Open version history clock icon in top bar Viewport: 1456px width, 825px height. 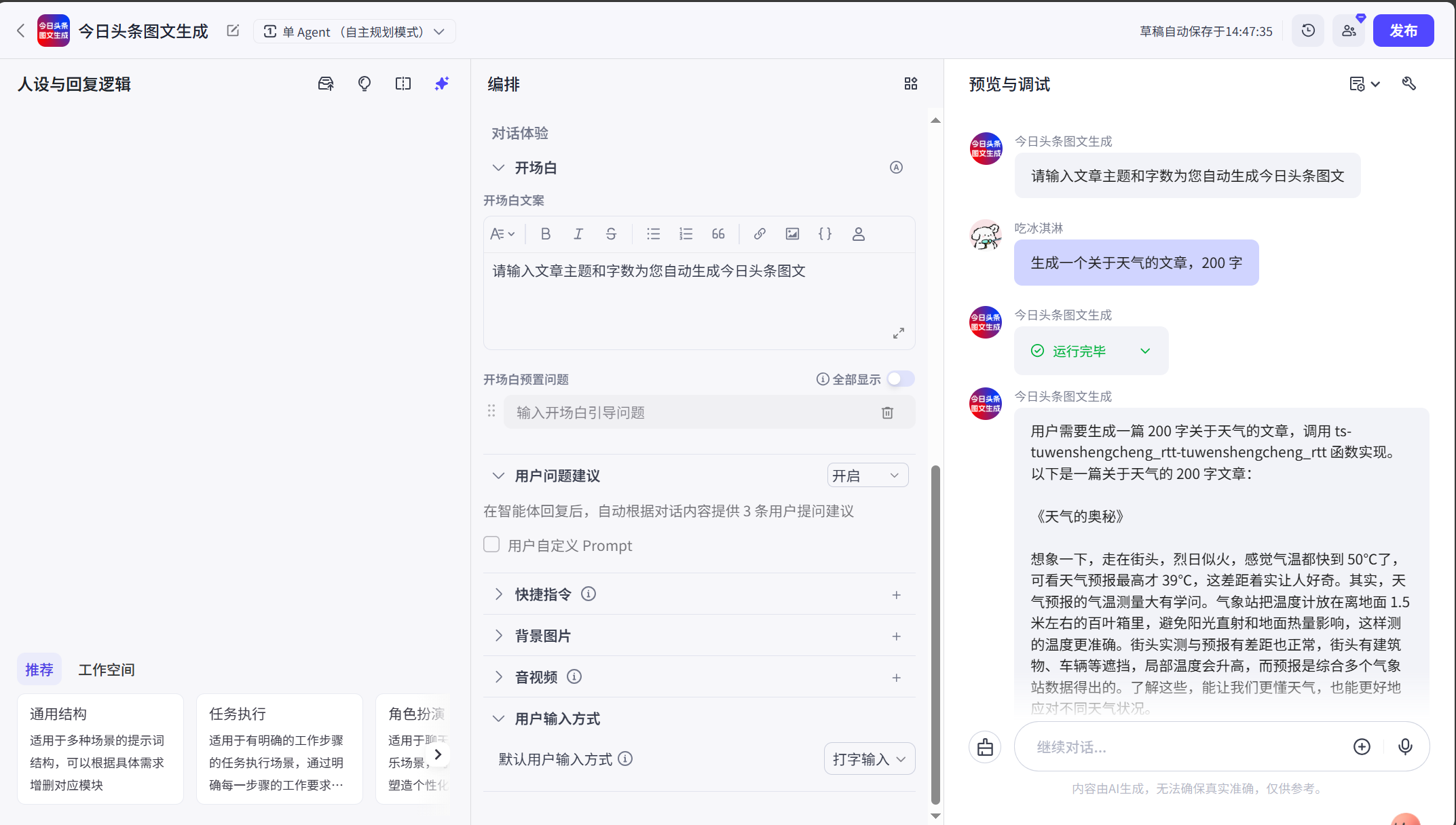tap(1307, 30)
